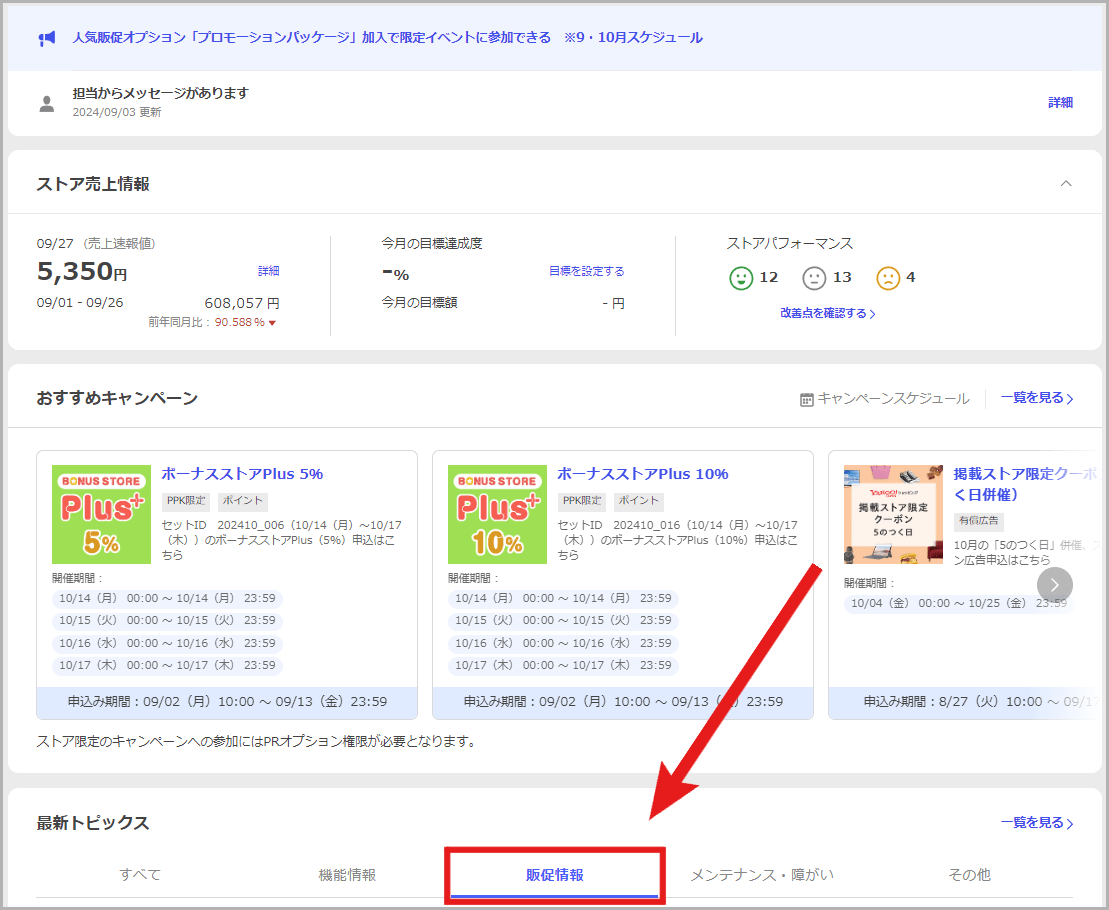Viewport: 1109px width, 910px height.
Task: Open Bonus Store Plus 5% thumbnail
Action: pos(101,514)
